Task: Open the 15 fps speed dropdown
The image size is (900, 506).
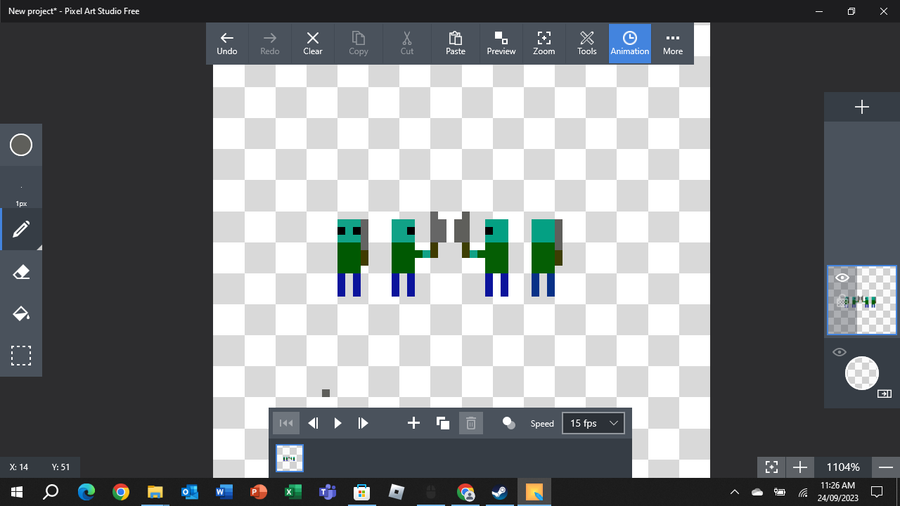Action: coord(593,423)
